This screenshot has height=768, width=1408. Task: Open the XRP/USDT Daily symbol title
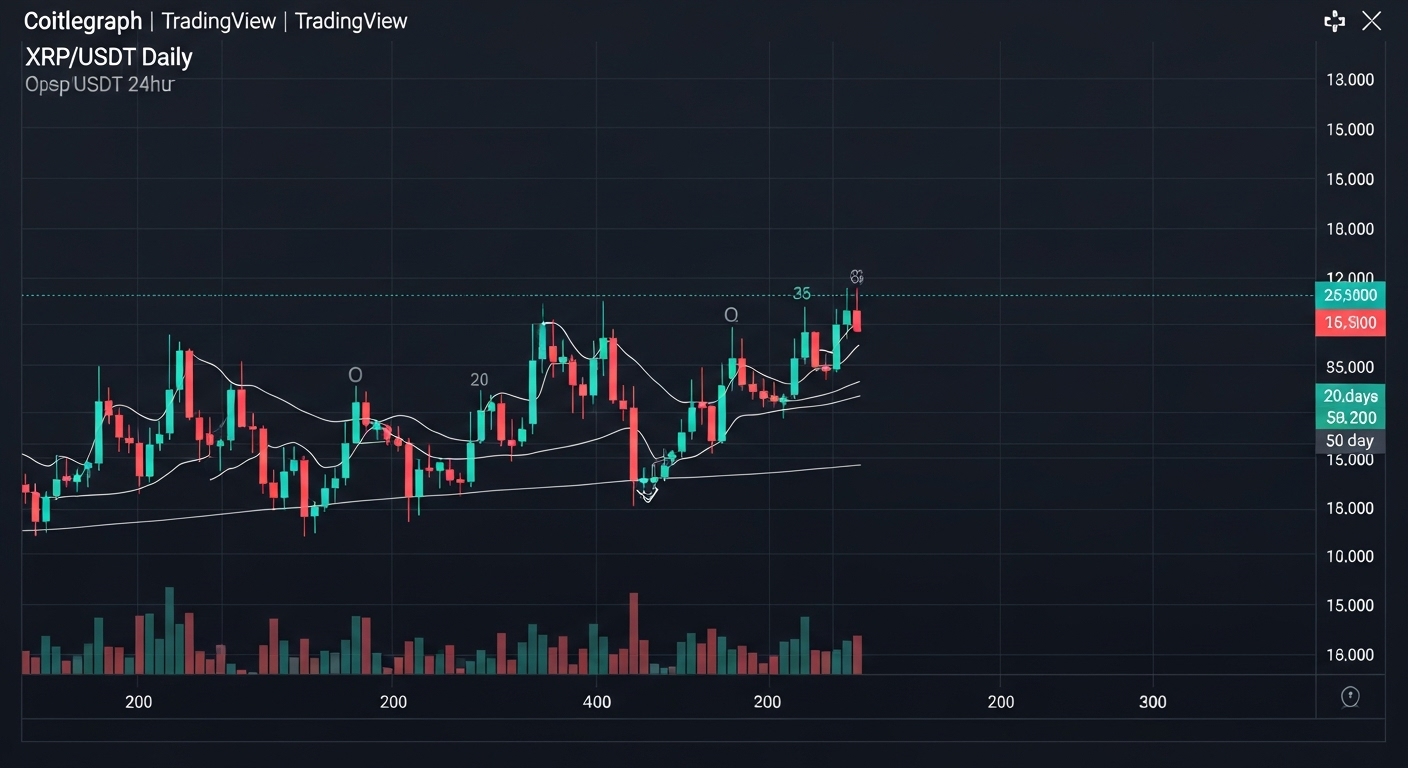[108, 57]
